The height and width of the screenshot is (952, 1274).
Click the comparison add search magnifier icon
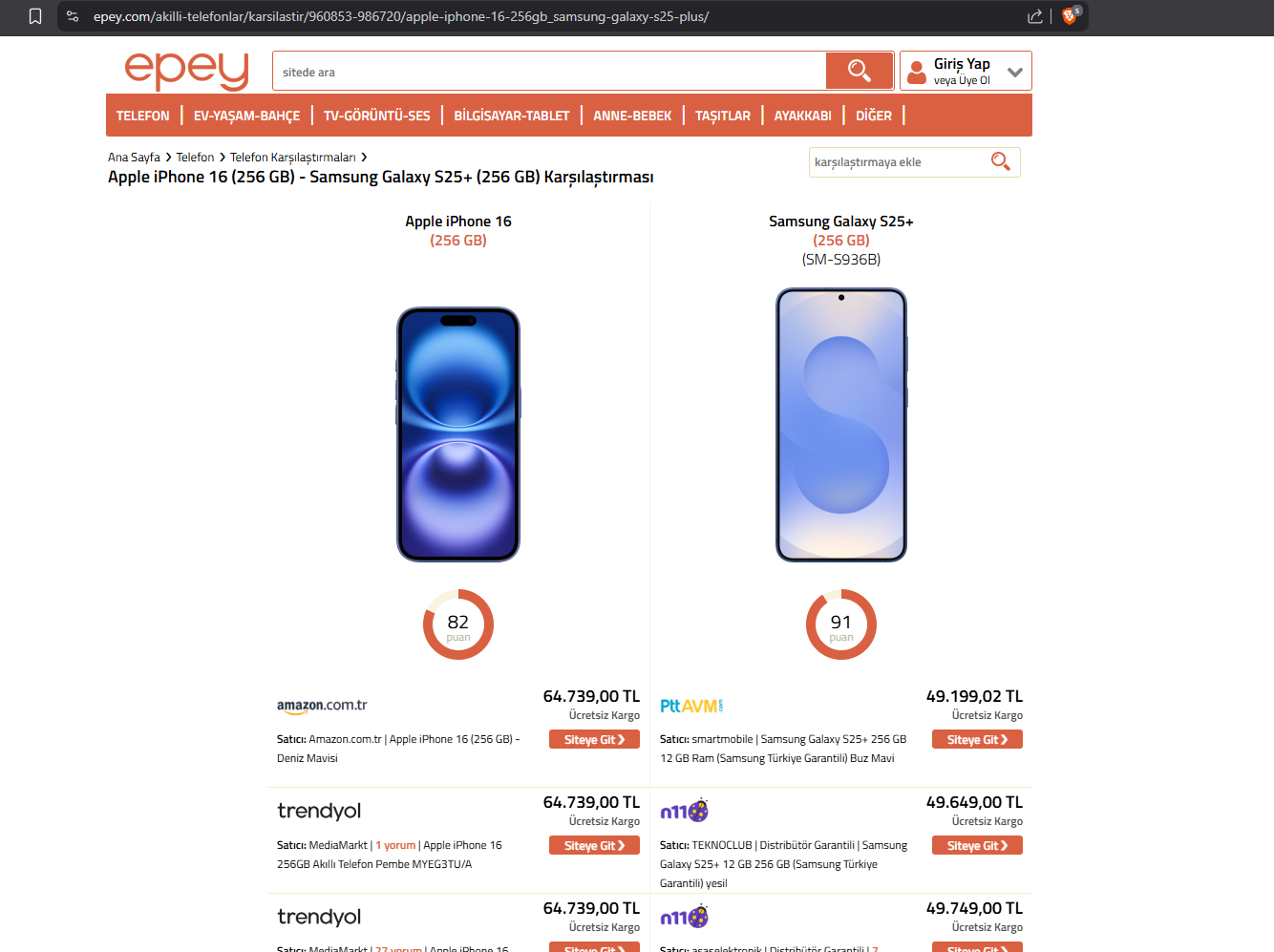point(1000,161)
